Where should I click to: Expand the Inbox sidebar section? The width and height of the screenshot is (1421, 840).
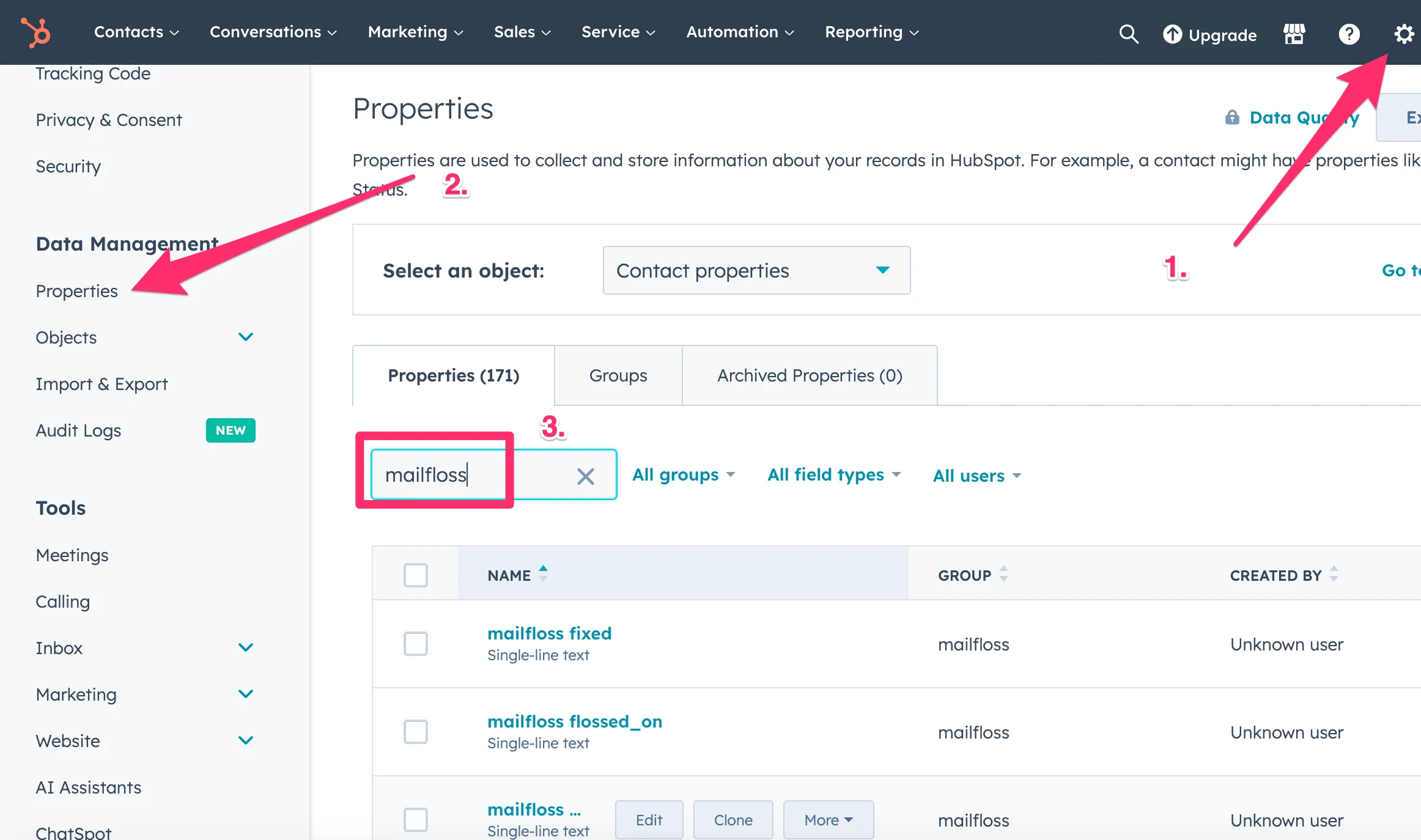246,648
